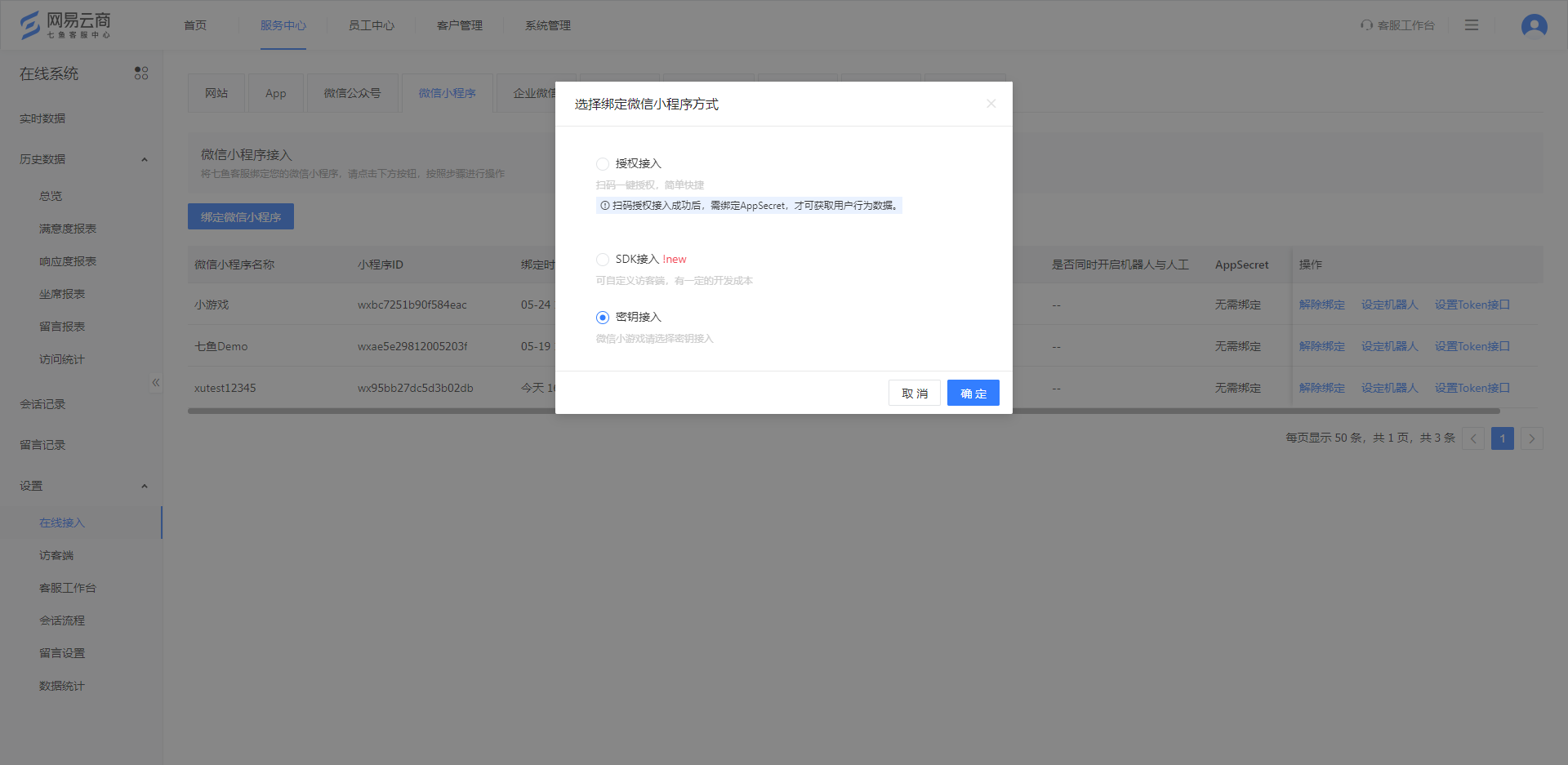The height and width of the screenshot is (765, 1568).
Task: Click the 取消 button
Action: coord(915,393)
